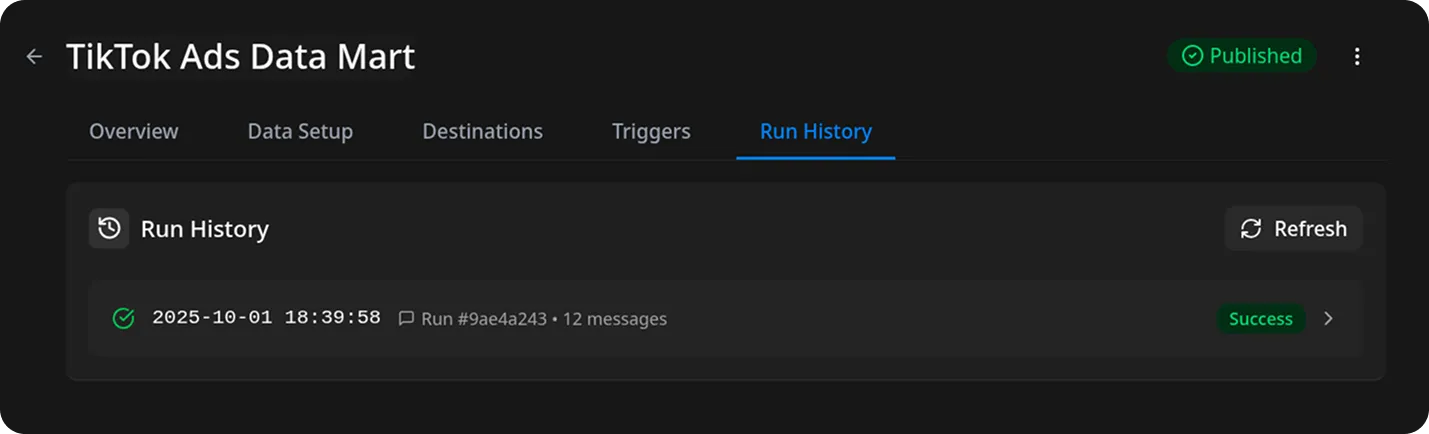Click the Success status badge
Image resolution: width=1429 pixels, height=434 pixels.
click(x=1260, y=319)
